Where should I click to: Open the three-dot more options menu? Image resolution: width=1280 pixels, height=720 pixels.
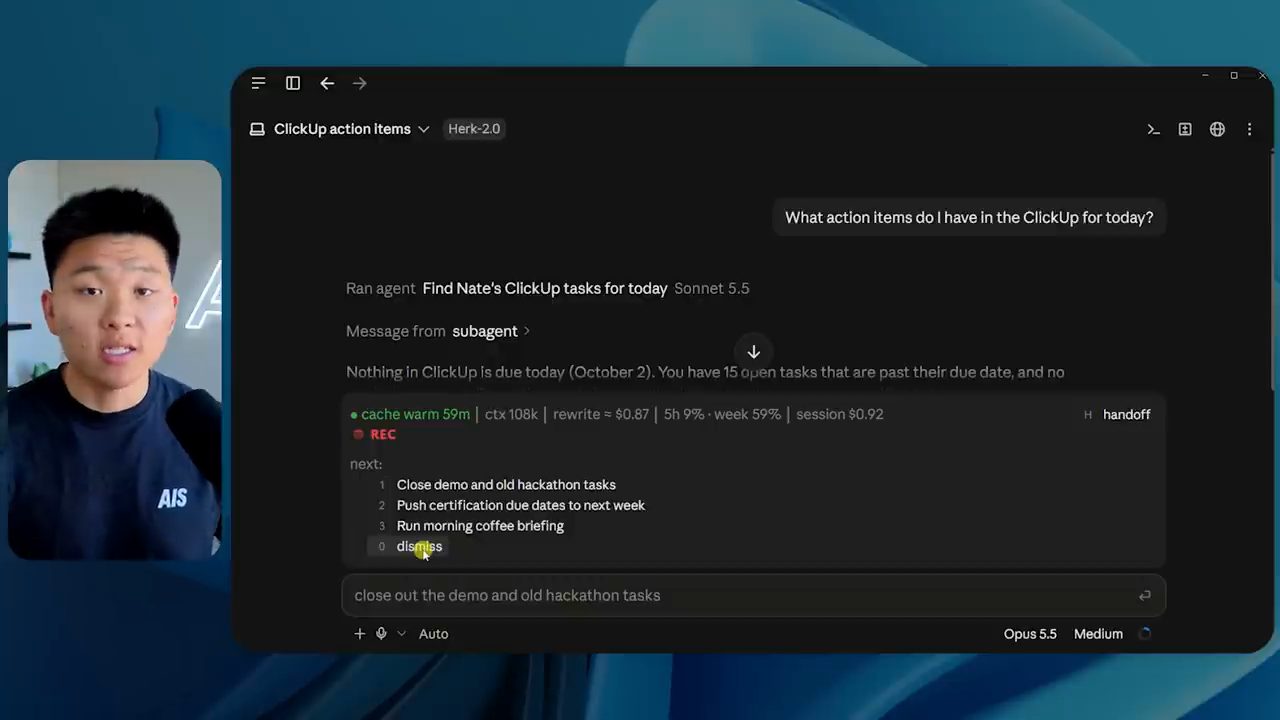tap(1249, 129)
